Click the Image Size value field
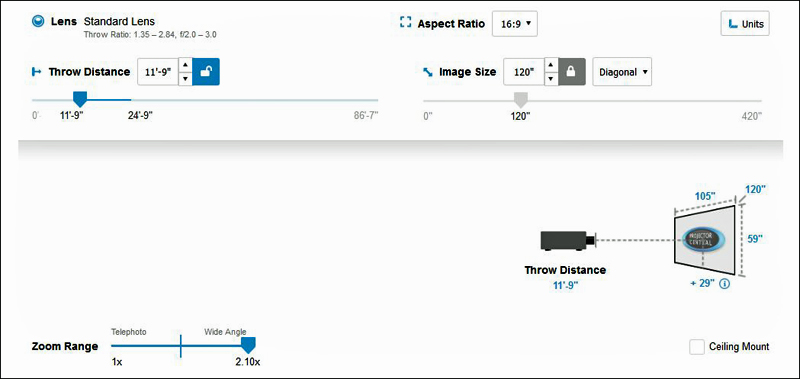This screenshot has height=379, width=800. pos(524,72)
